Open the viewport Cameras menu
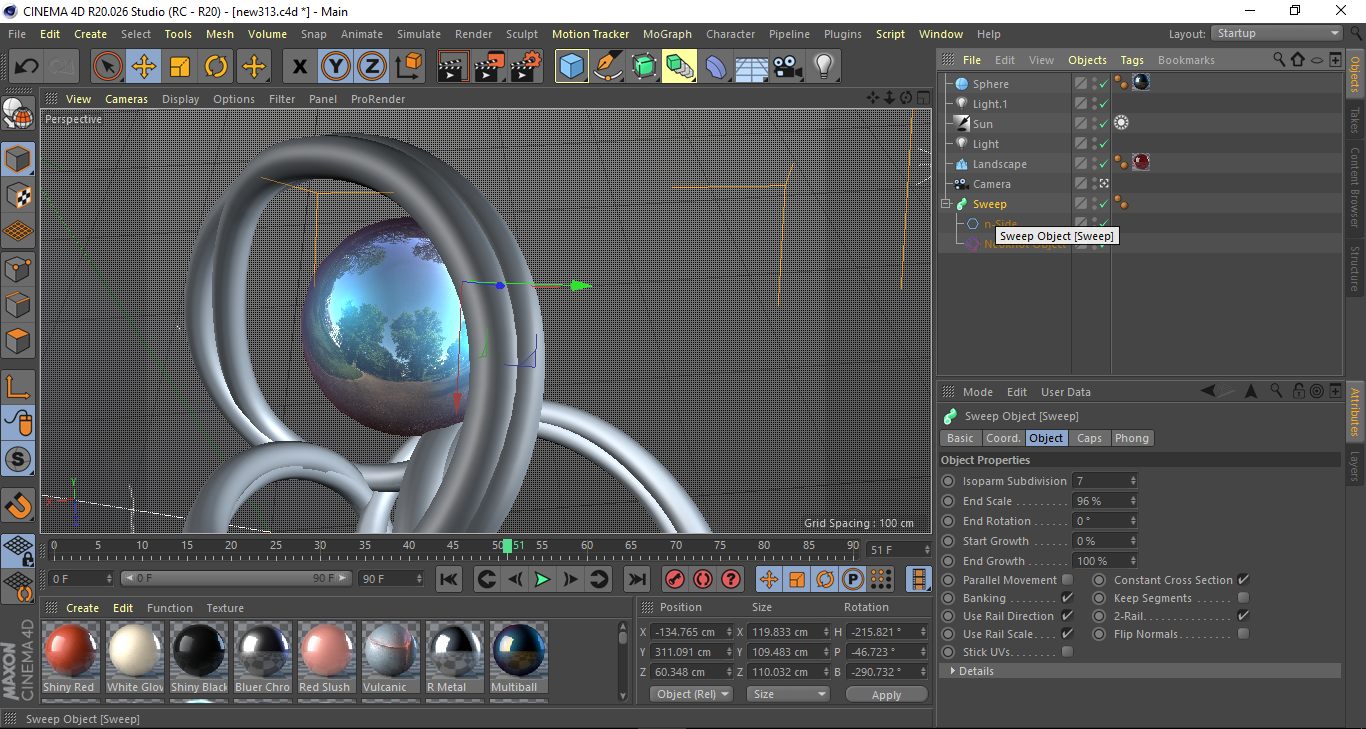The image size is (1366, 729). pyautogui.click(x=126, y=99)
